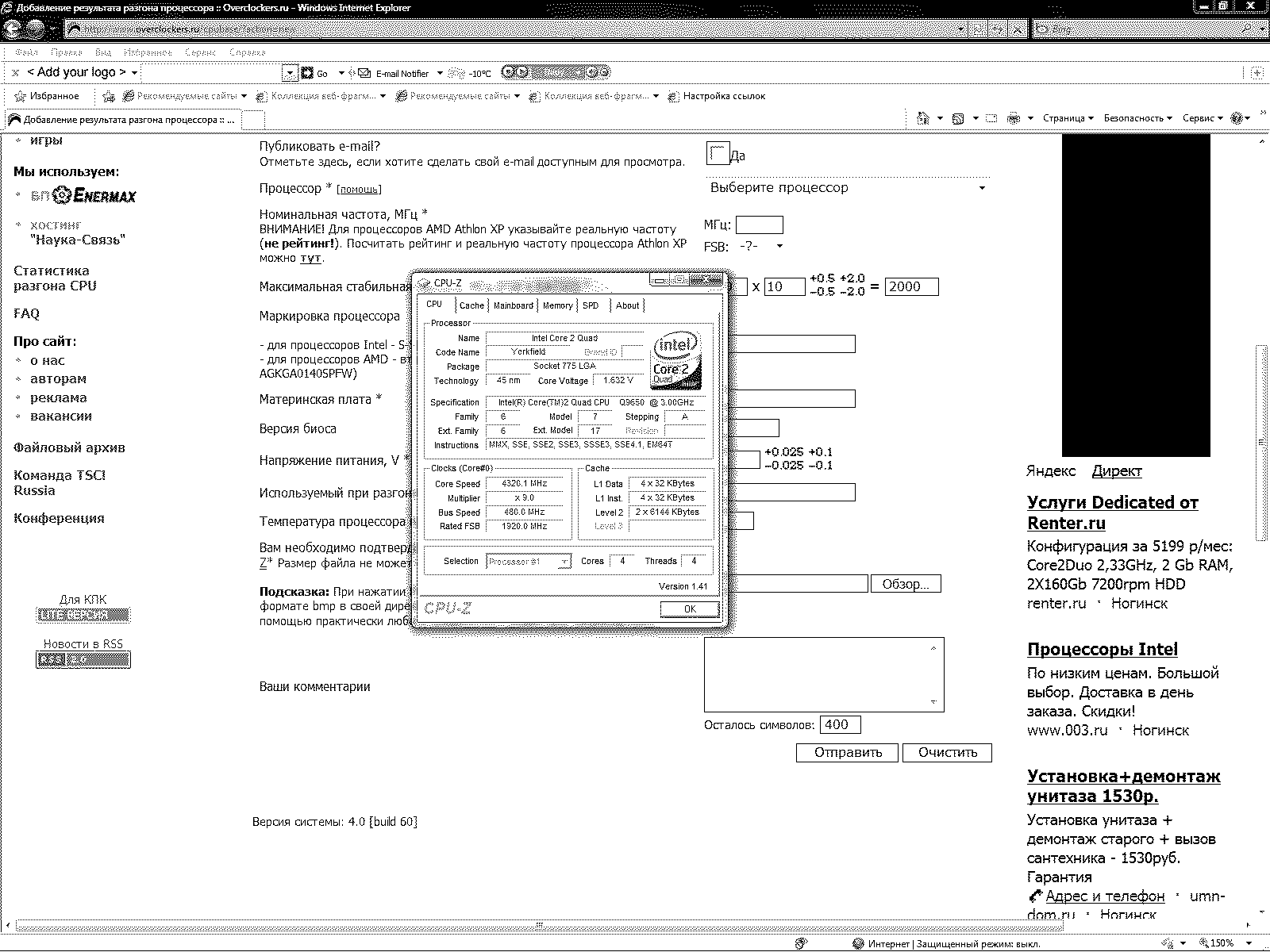Open the Processor #1 selection dropdown in CPU-Z

click(529, 562)
